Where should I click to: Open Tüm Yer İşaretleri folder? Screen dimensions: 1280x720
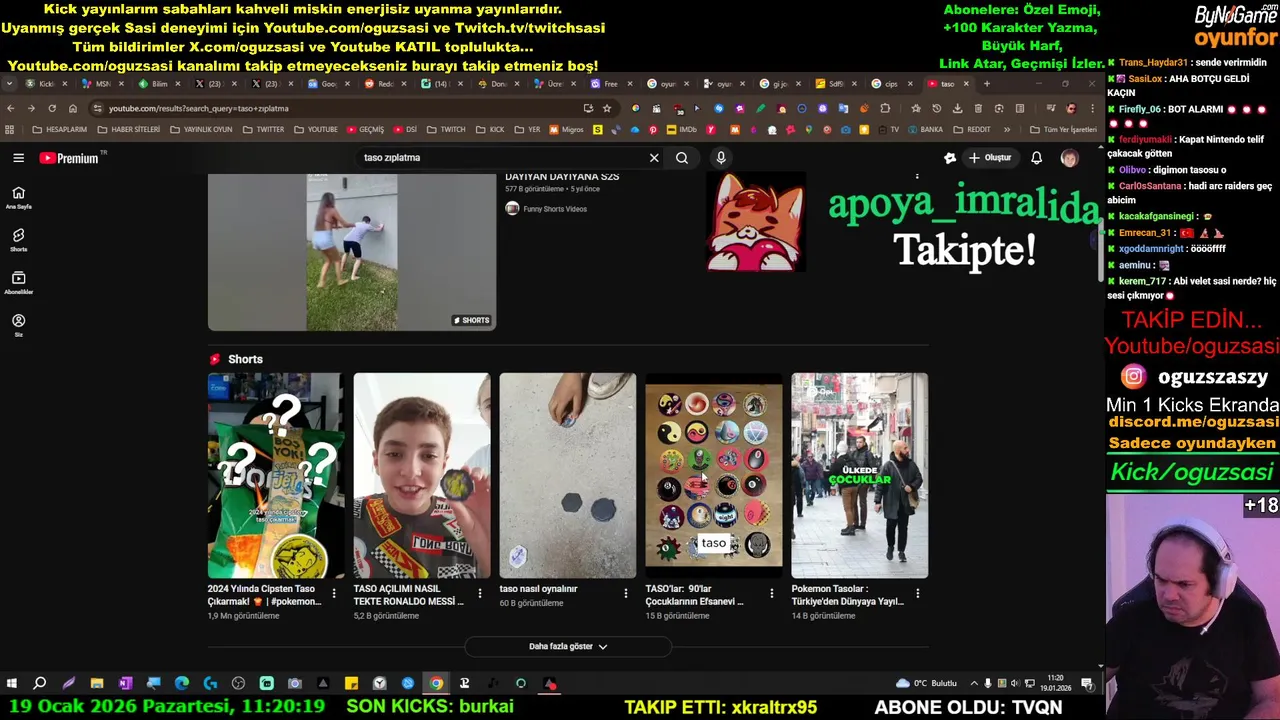[1063, 130]
